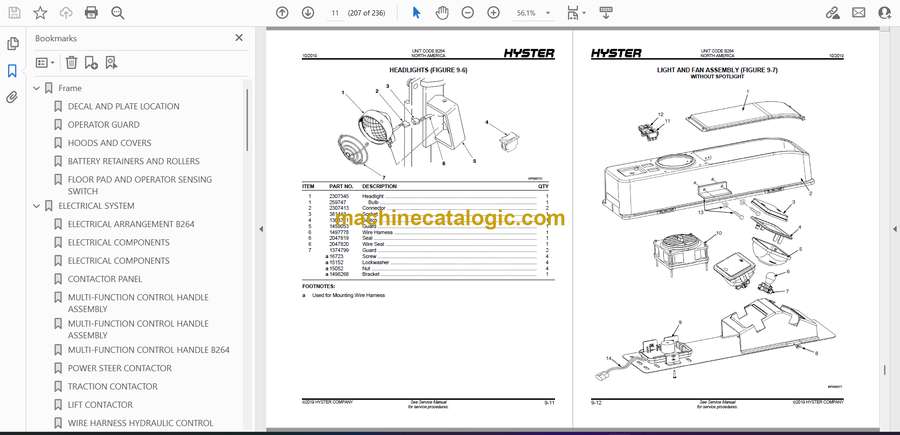Click the page number field showing 11
This screenshot has width=900, height=435.
335,13
